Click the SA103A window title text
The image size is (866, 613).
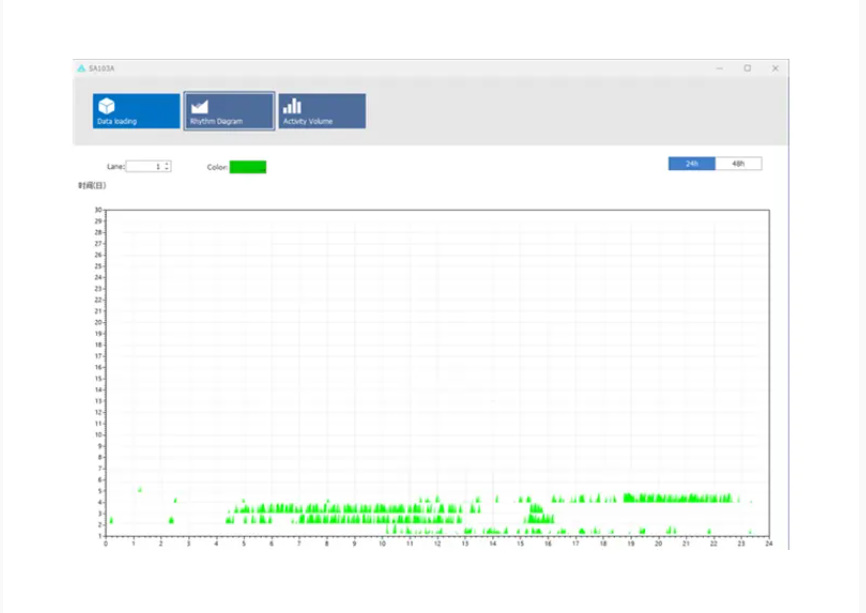(102, 68)
